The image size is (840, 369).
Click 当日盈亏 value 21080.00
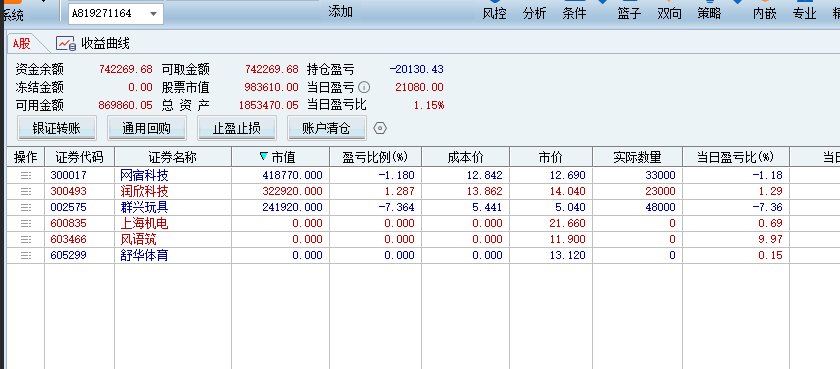click(x=419, y=87)
